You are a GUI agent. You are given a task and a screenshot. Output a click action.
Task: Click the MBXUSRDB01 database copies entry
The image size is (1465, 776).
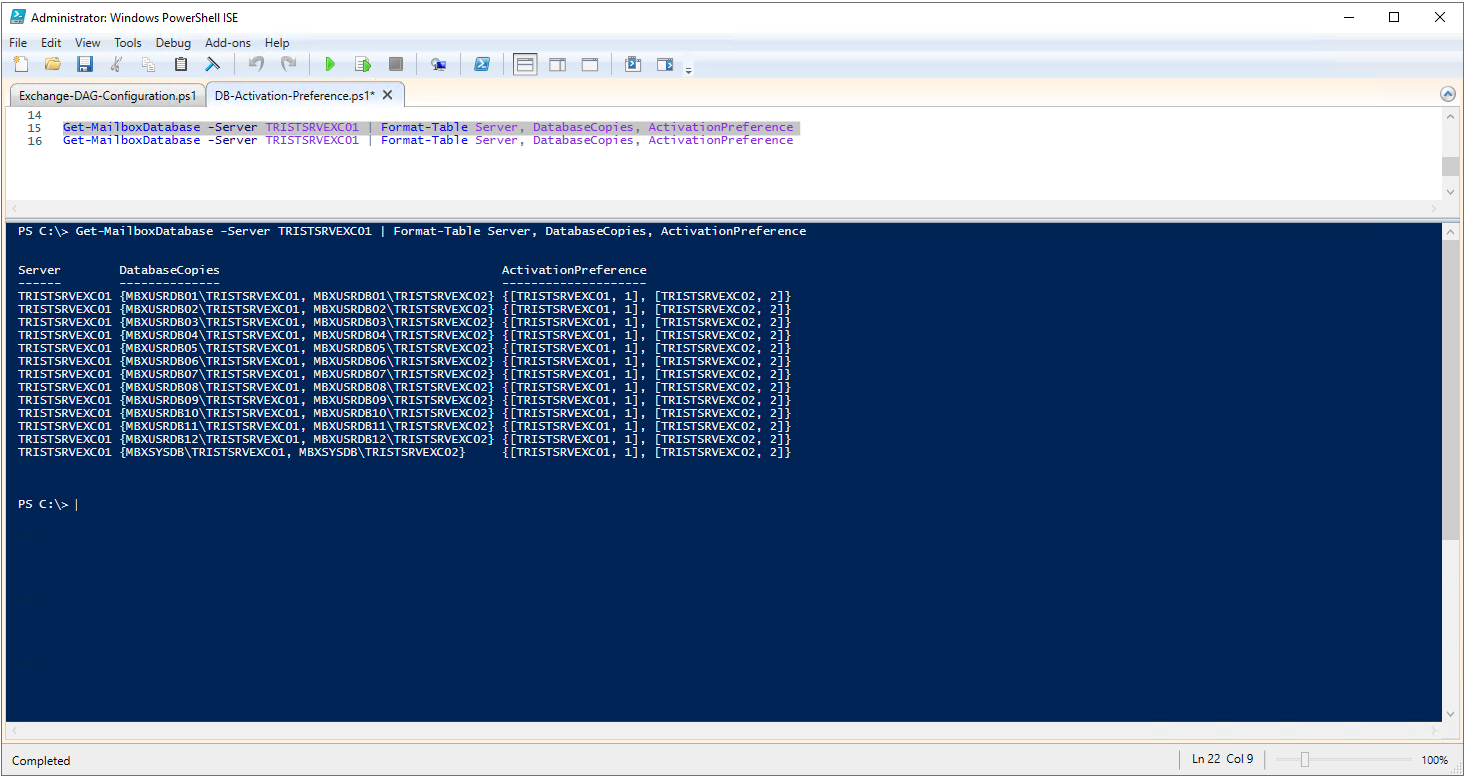[x=306, y=296]
